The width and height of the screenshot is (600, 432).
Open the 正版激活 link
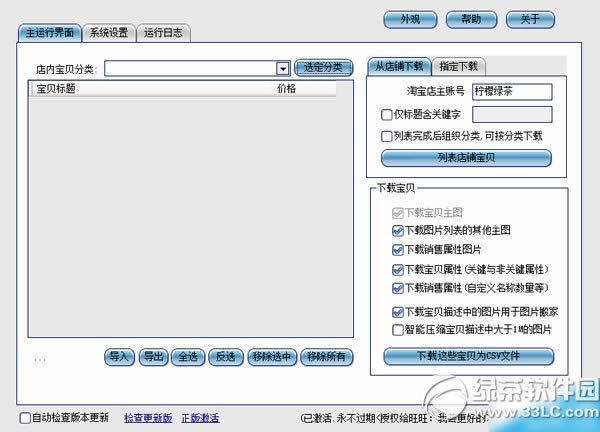point(200,418)
